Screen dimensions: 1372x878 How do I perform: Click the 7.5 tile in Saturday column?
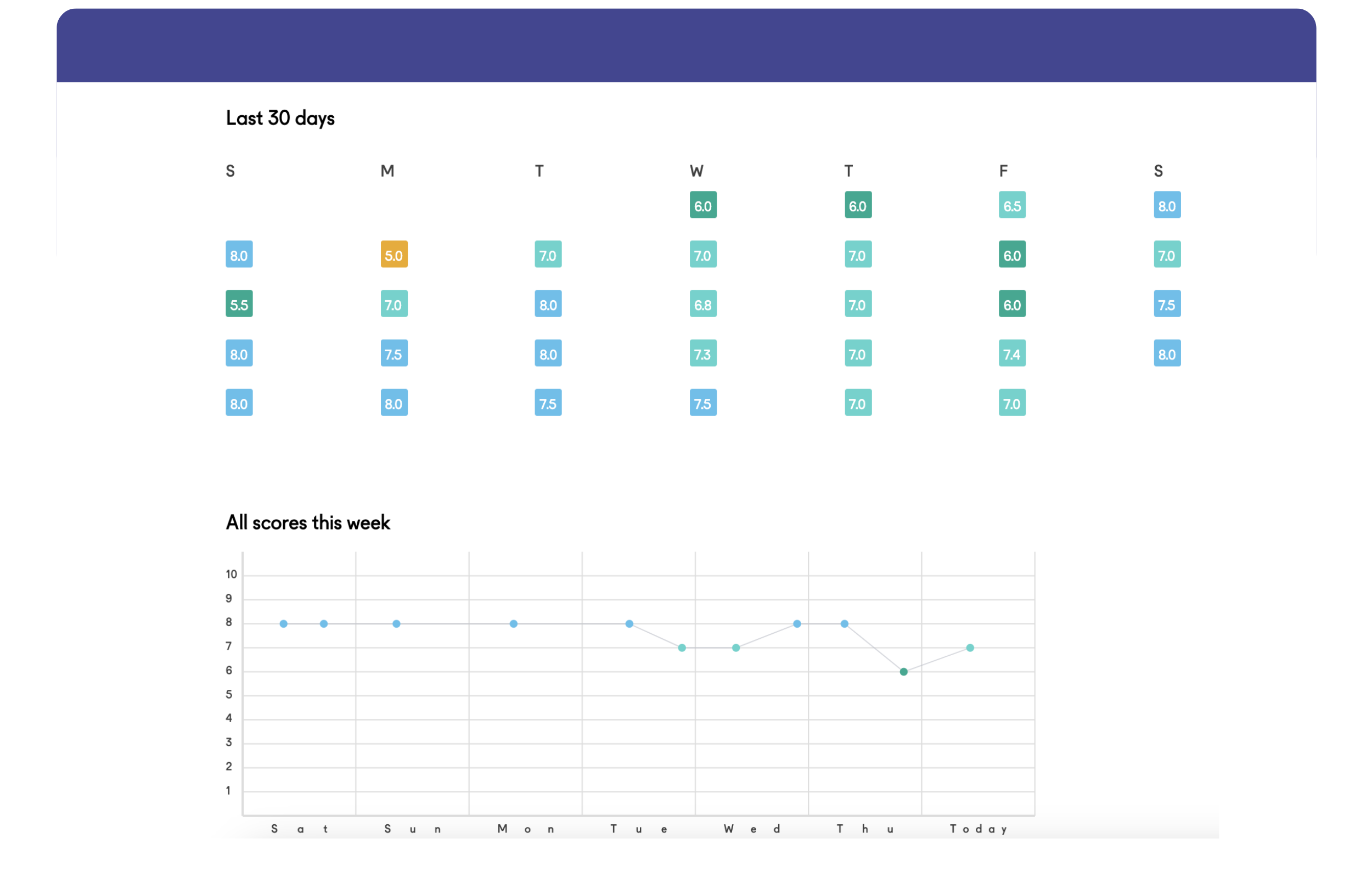tap(1167, 304)
